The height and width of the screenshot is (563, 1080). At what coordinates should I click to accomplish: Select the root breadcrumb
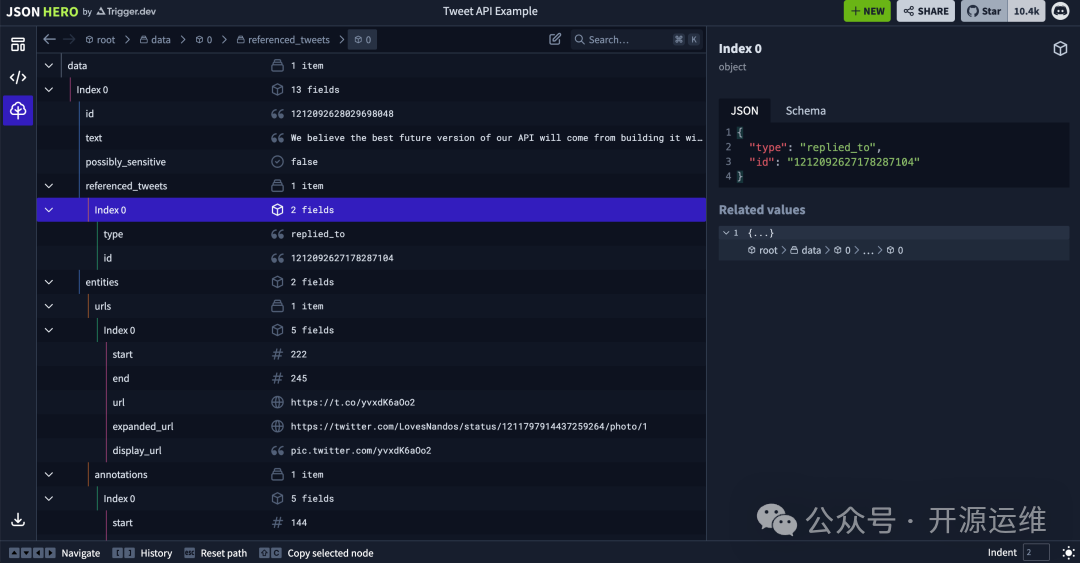pos(100,40)
